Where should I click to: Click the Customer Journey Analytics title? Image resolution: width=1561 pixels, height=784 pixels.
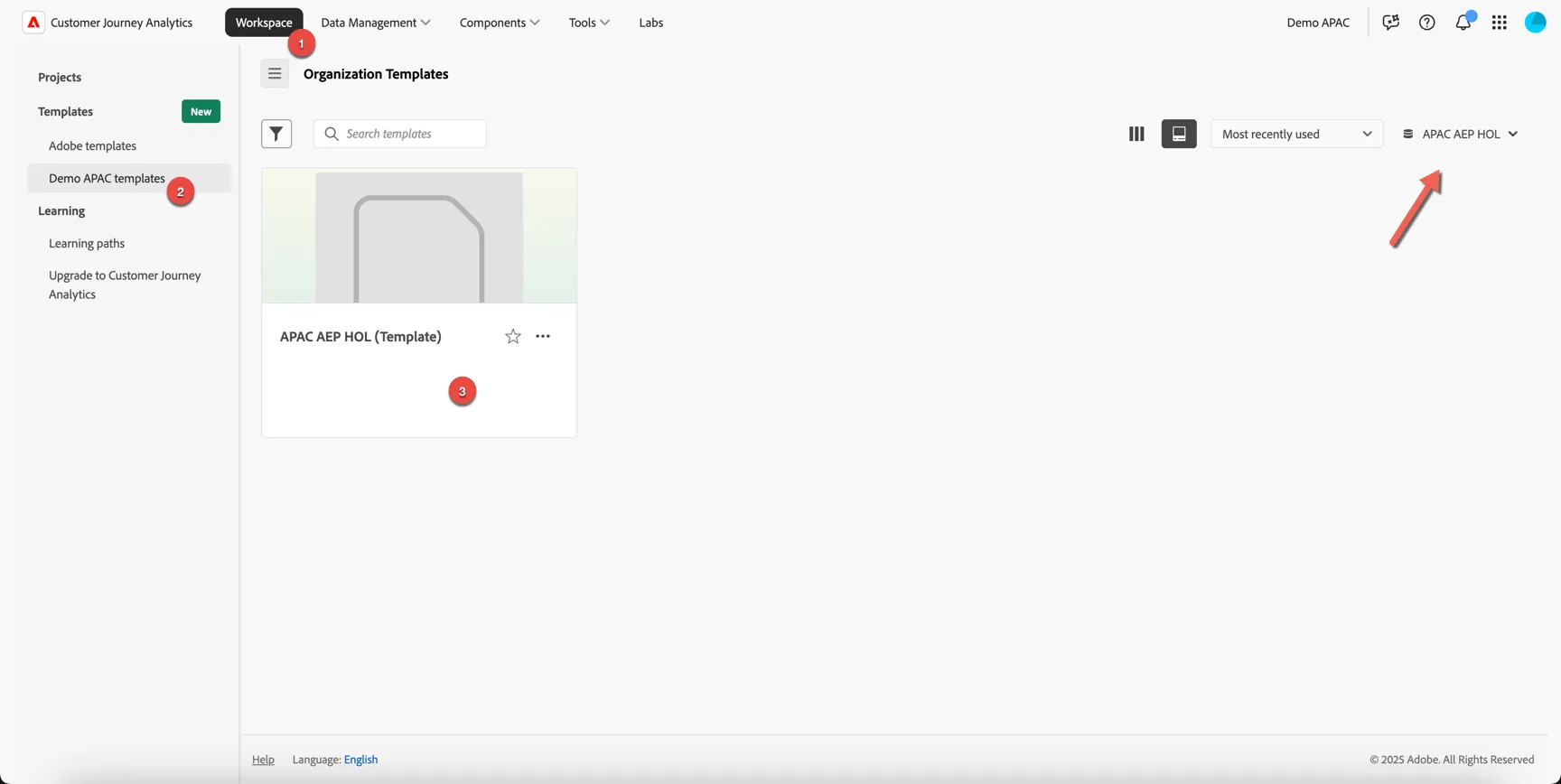coord(121,23)
